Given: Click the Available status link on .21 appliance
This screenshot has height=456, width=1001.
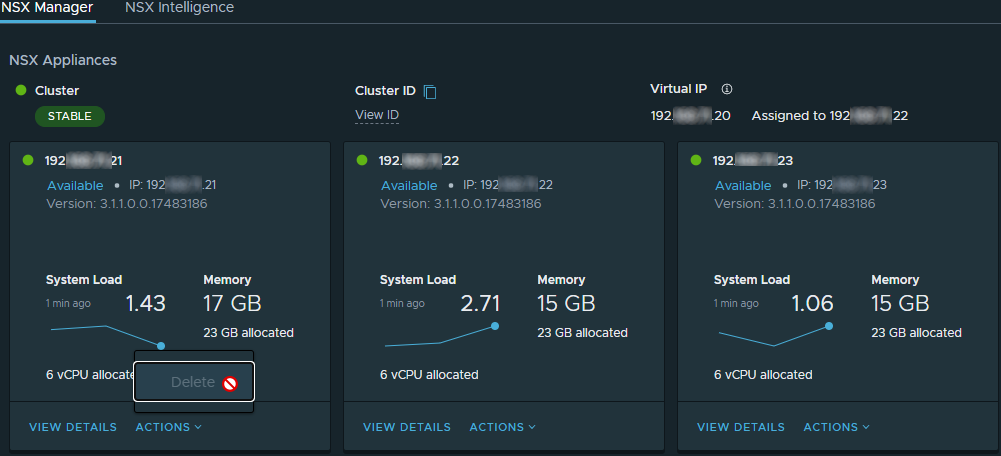Looking at the screenshot, I should pos(75,186).
